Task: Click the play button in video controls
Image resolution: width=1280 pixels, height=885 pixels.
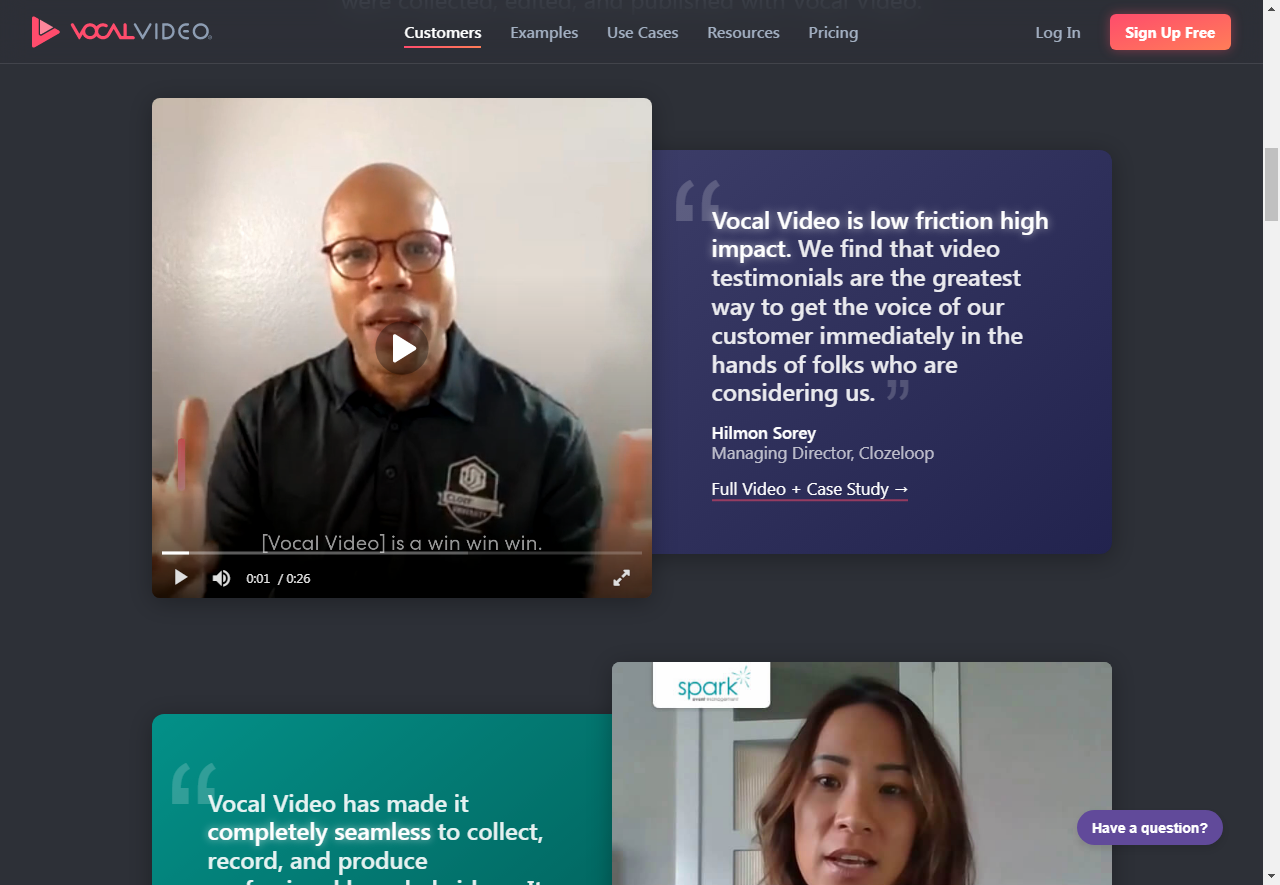Action: [181, 578]
